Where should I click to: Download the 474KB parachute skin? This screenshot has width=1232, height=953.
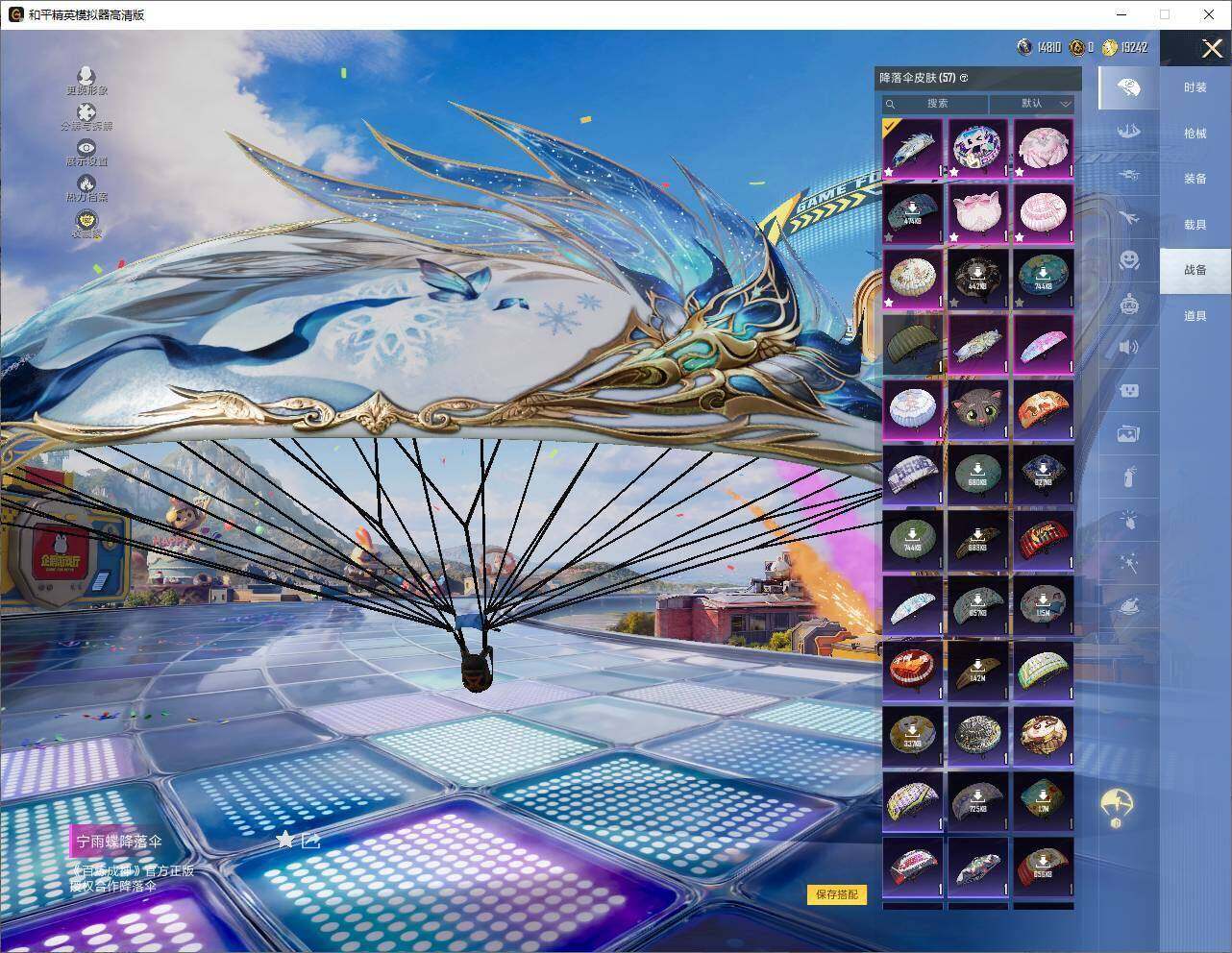913,213
